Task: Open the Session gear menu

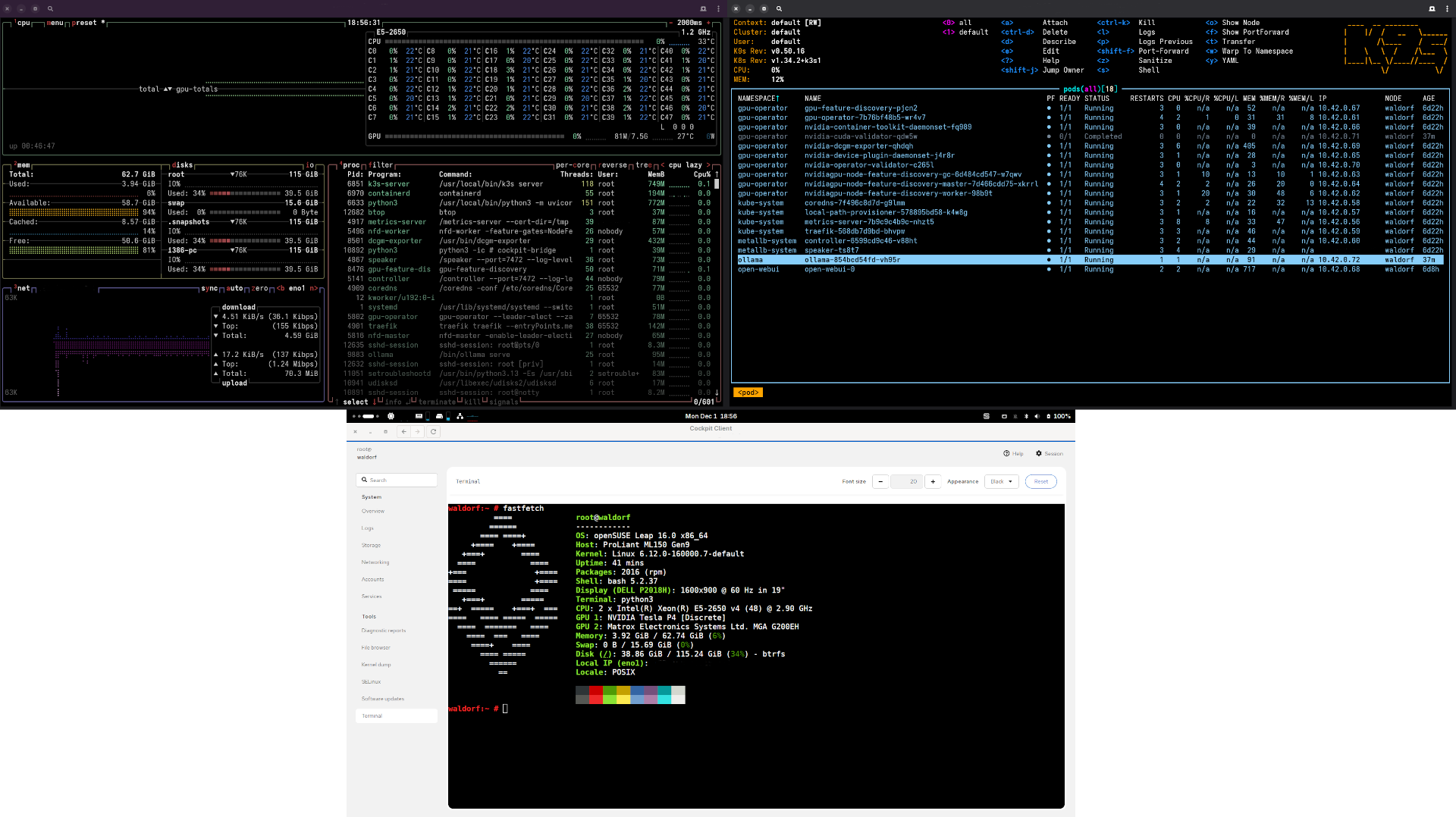Action: (x=1049, y=453)
